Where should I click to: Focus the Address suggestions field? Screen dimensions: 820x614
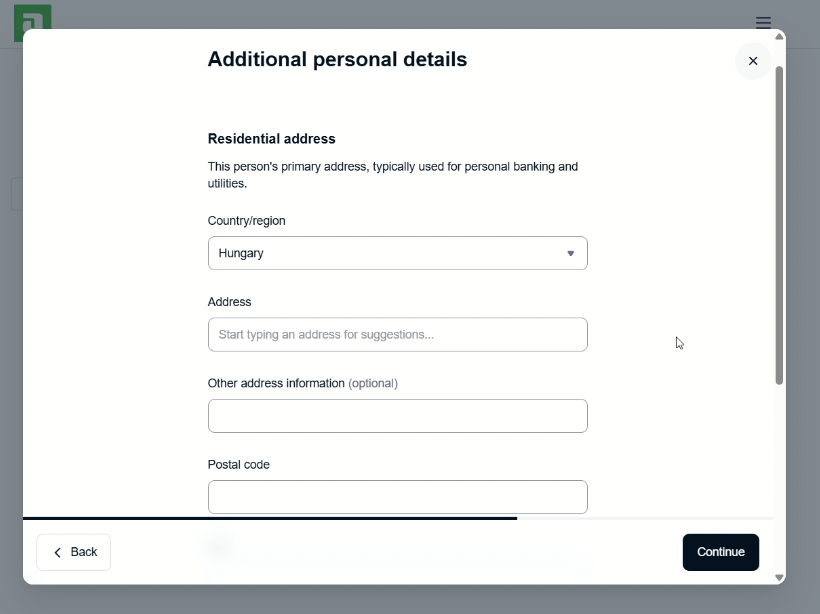(397, 335)
